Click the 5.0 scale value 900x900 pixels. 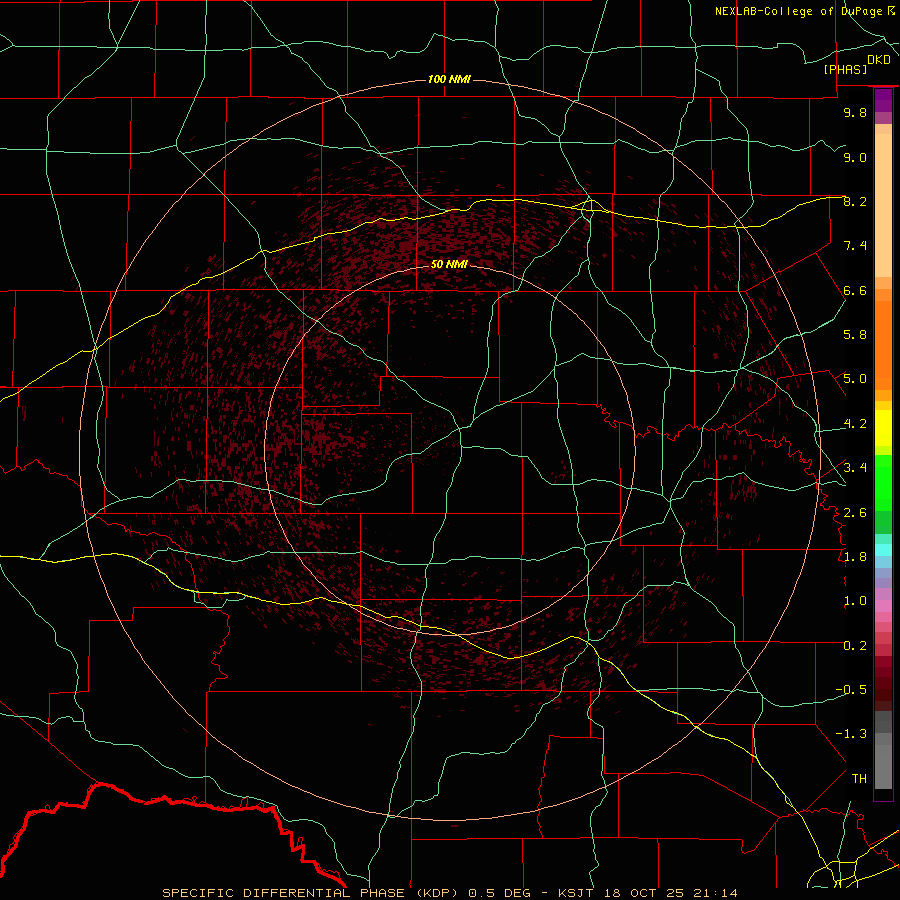pos(855,379)
